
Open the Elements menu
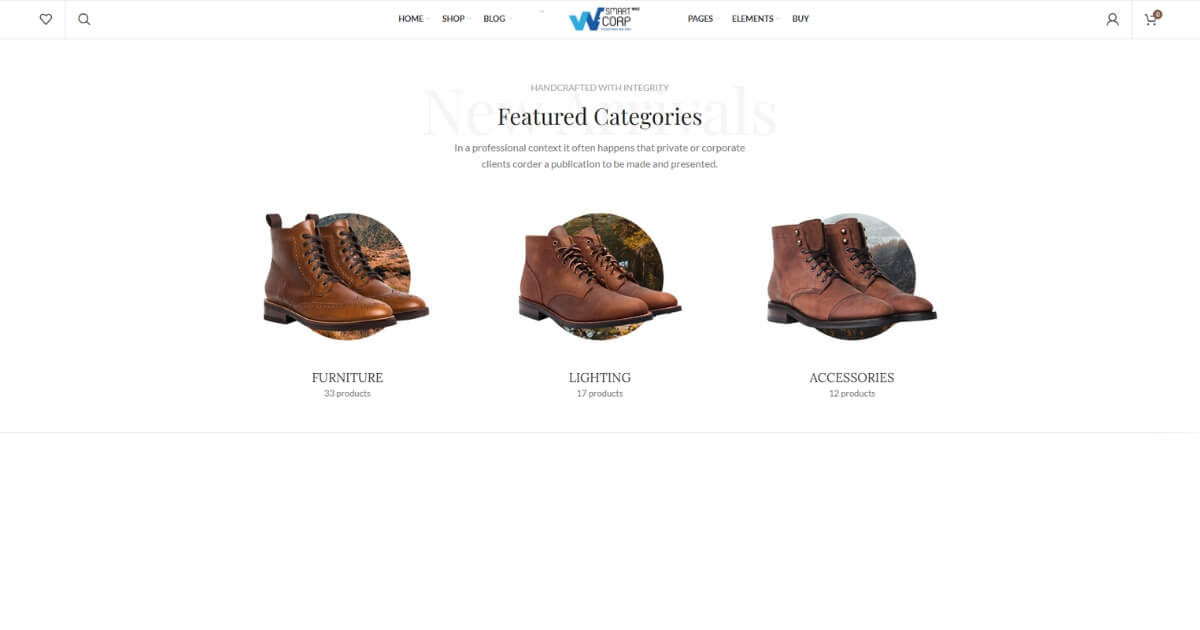click(x=755, y=19)
